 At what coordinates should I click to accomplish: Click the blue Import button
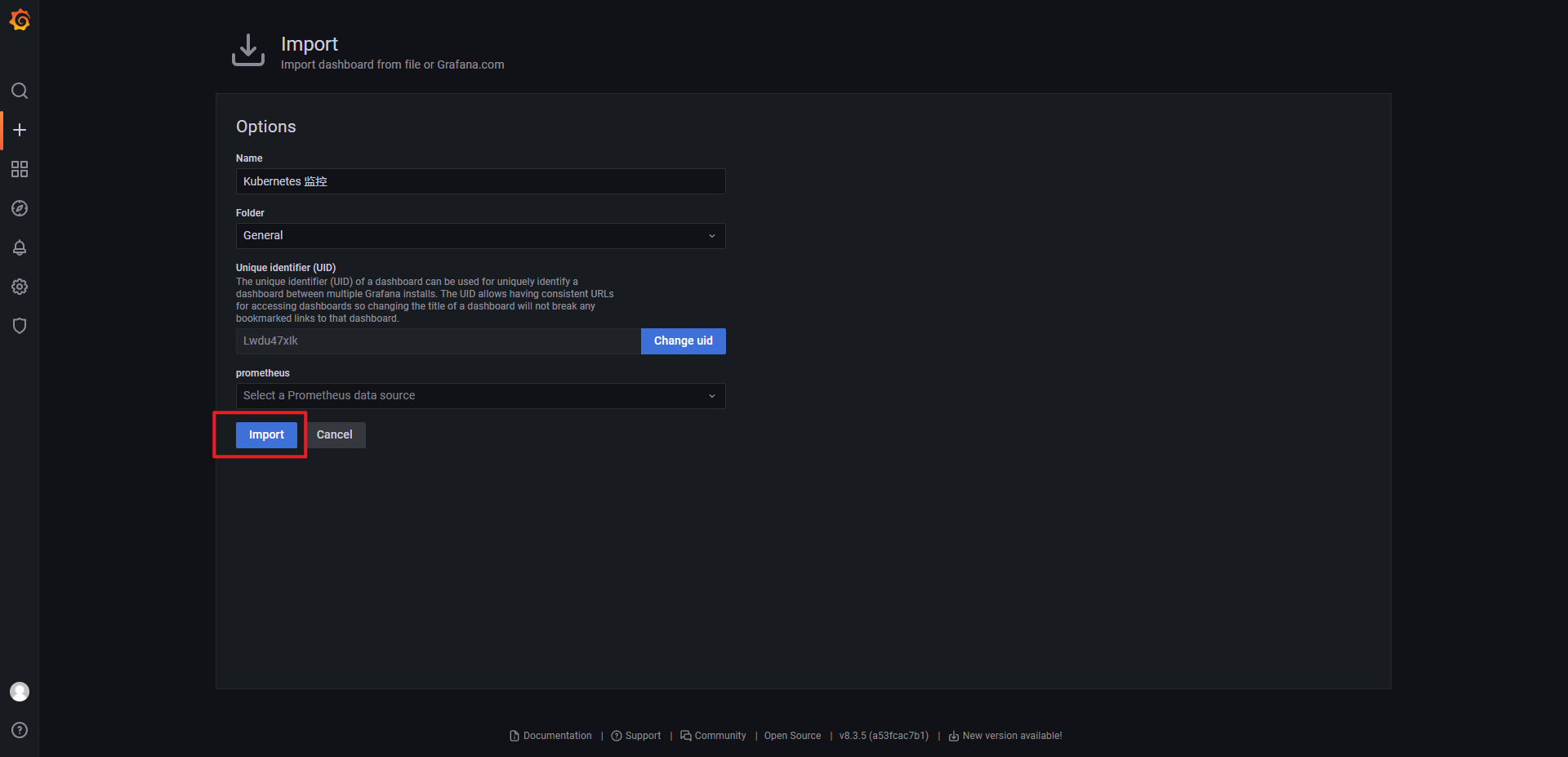point(266,435)
